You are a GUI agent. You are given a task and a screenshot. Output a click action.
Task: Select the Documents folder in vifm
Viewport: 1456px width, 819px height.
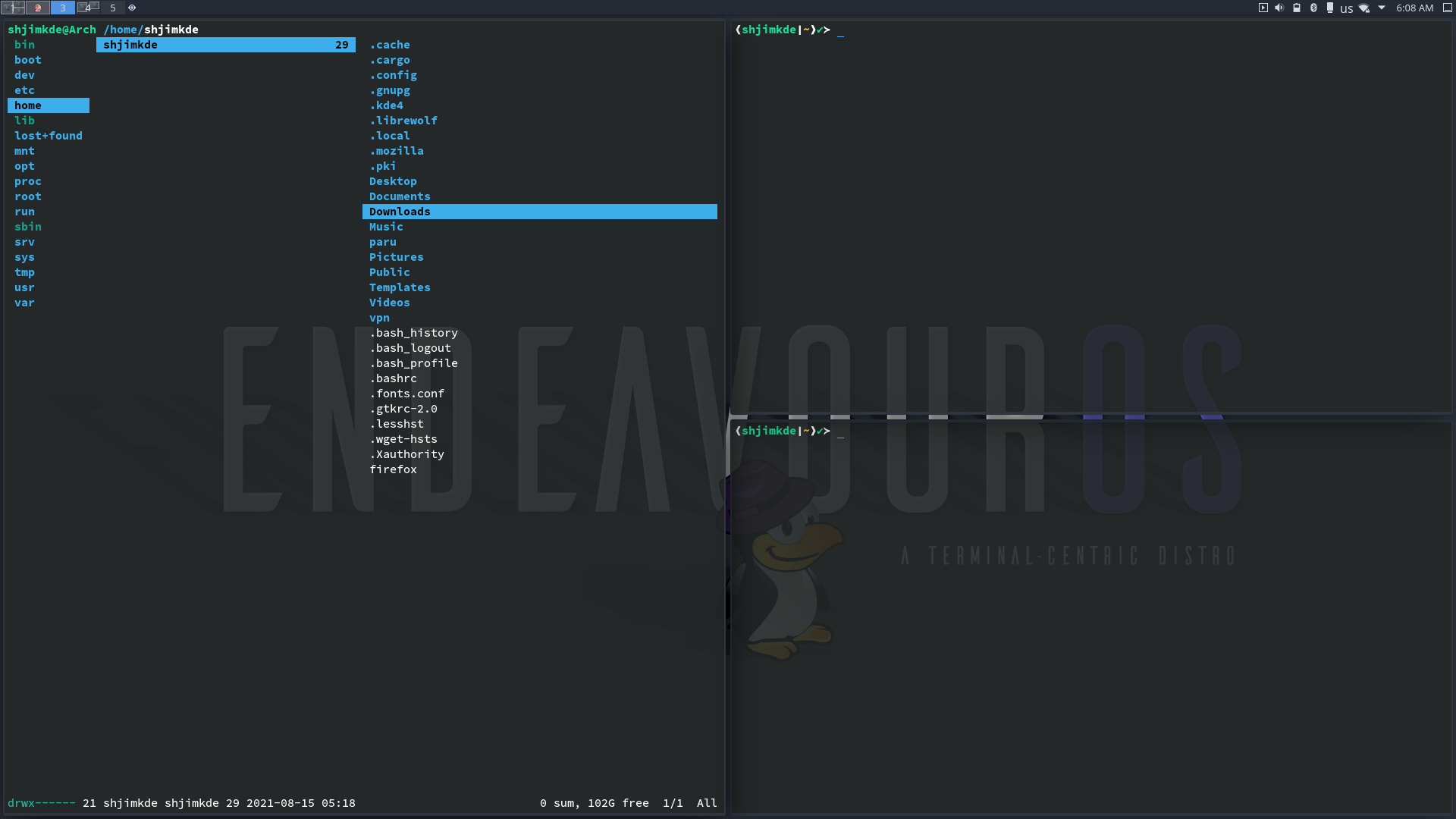[x=400, y=196]
